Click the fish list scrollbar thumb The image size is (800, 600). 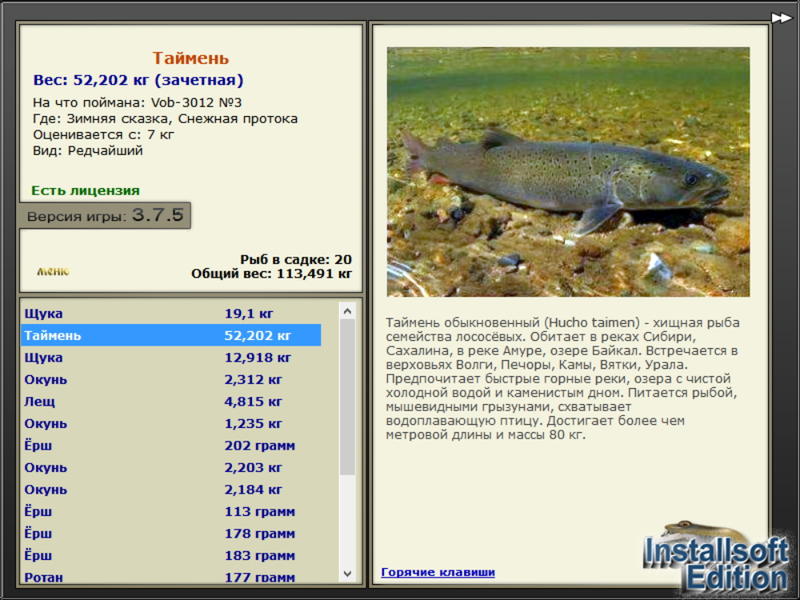coord(347,397)
